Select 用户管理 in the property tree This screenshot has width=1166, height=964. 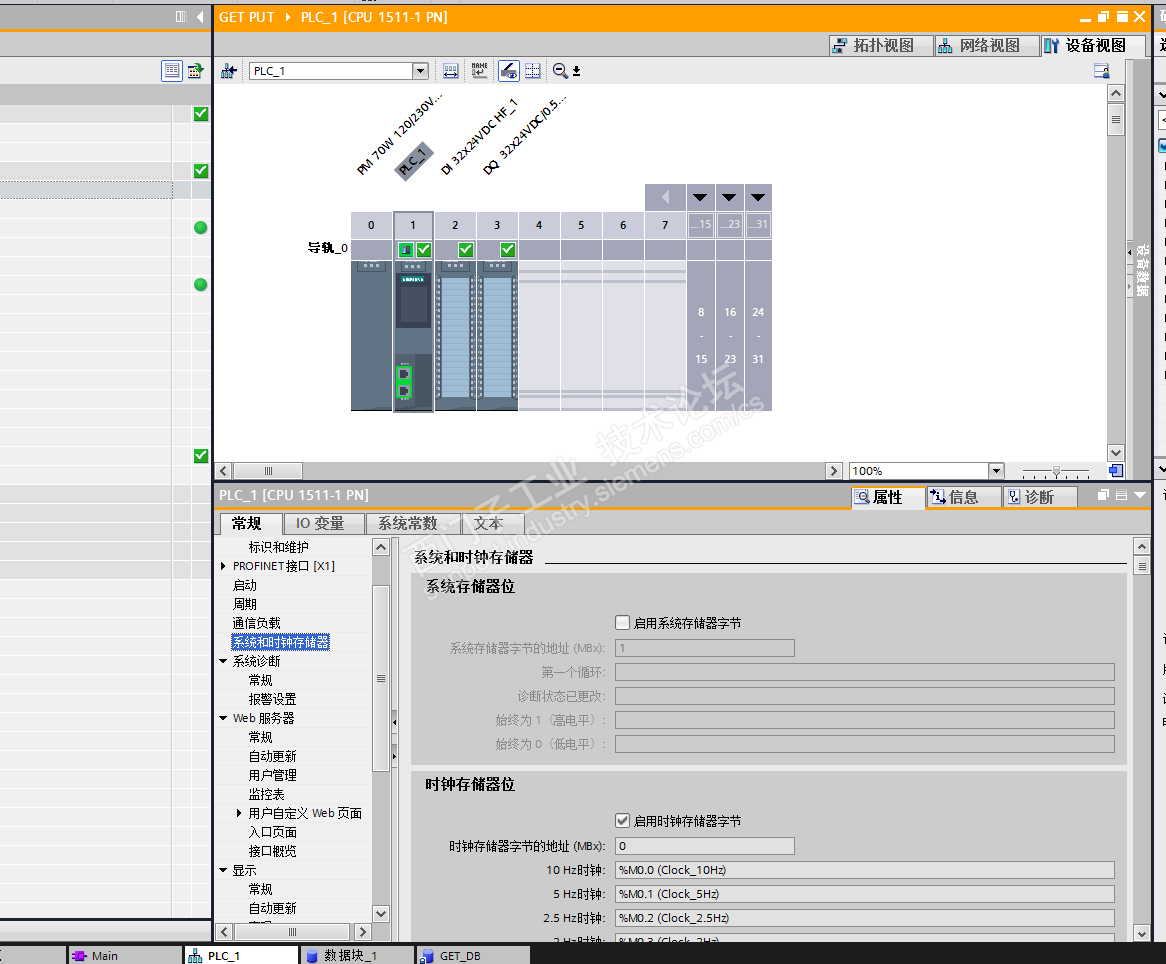pyautogui.click(x=272, y=775)
